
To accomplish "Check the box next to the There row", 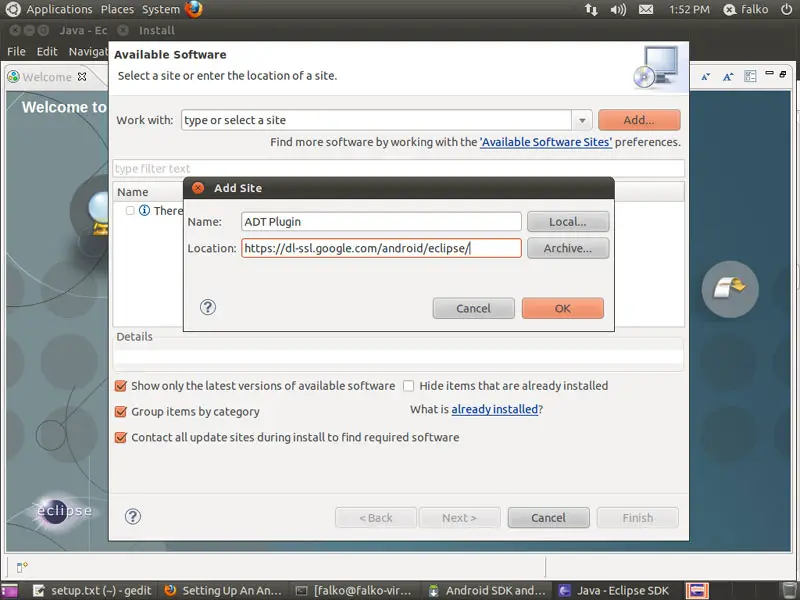I will coord(130,210).
